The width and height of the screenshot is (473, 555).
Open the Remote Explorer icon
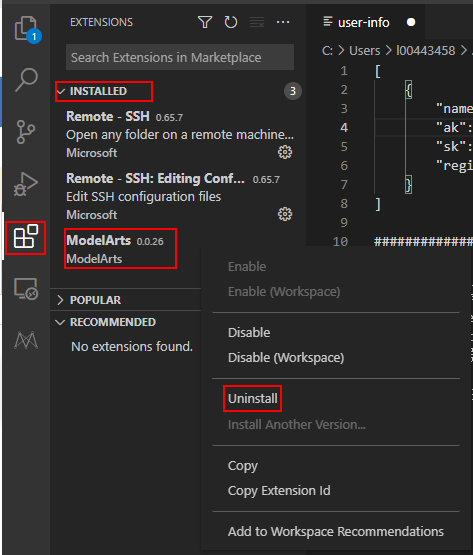pyautogui.click(x=26, y=288)
